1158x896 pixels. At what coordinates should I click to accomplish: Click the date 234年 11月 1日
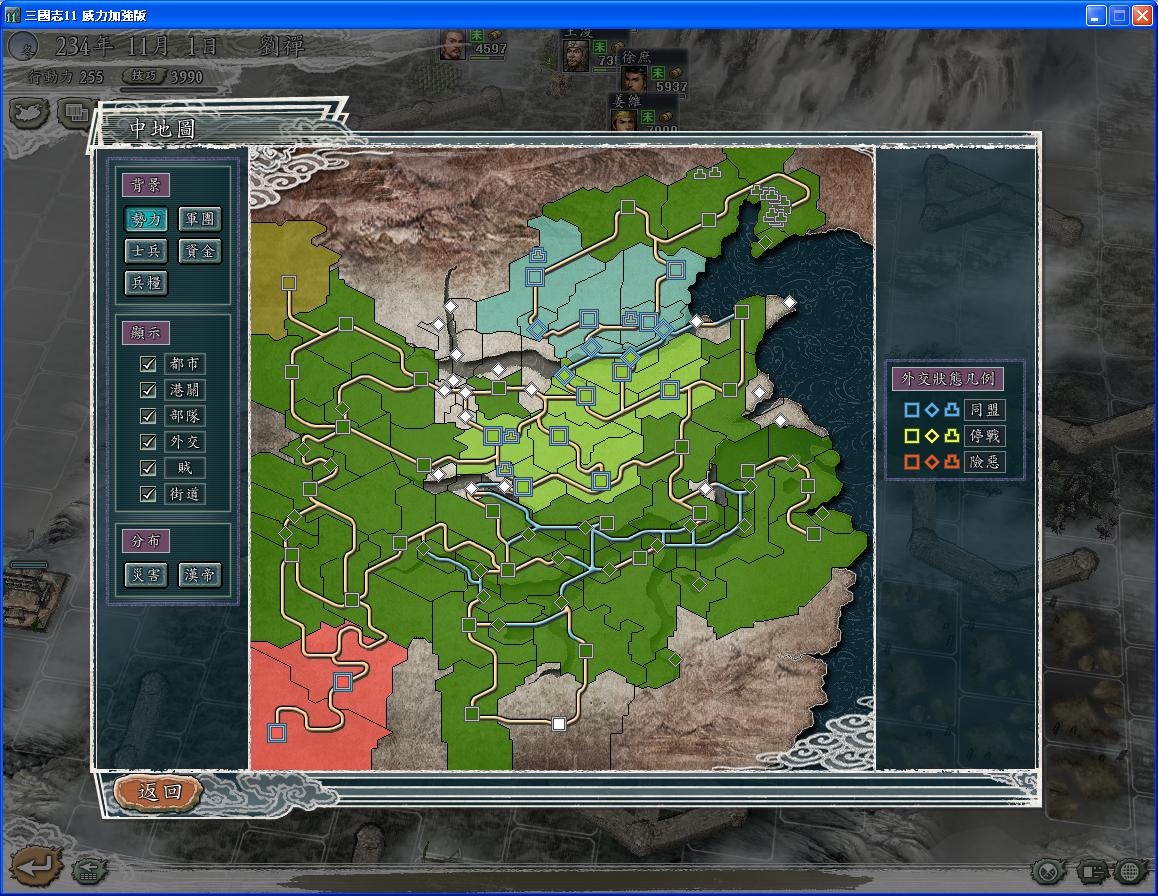pos(137,47)
